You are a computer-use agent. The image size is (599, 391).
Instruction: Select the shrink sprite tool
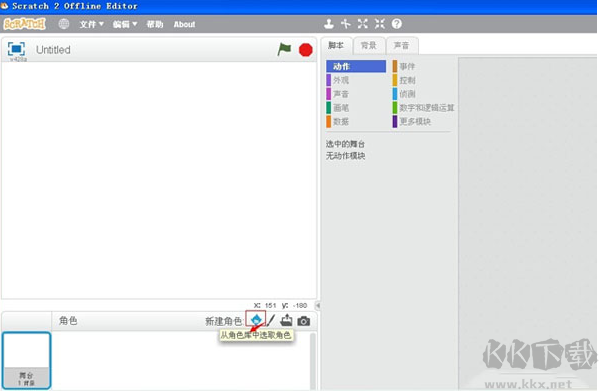(380, 24)
